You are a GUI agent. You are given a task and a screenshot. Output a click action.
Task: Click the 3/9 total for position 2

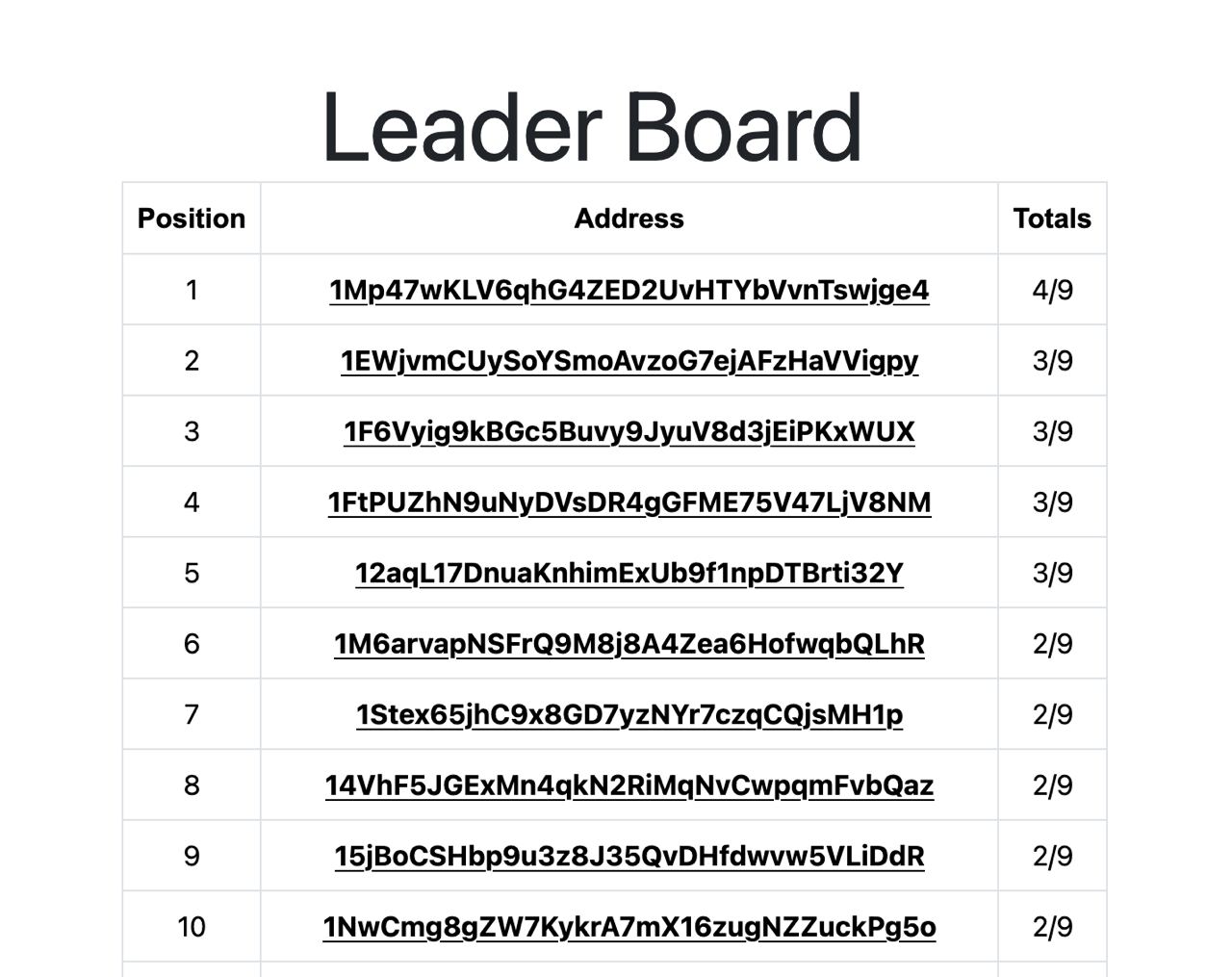point(1052,361)
